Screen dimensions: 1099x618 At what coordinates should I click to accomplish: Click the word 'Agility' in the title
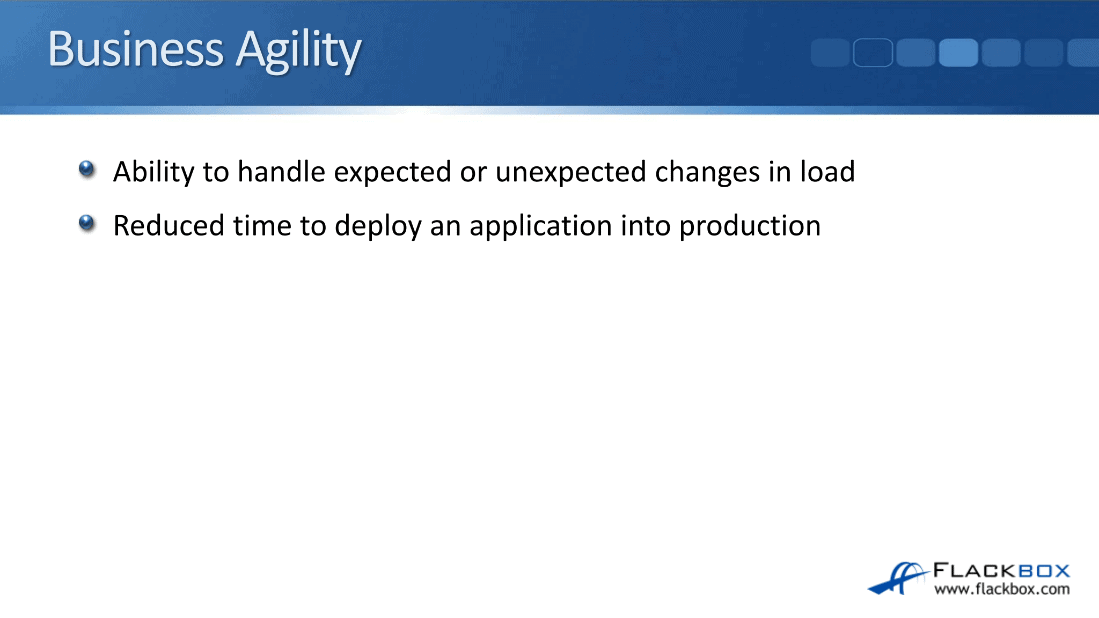297,50
